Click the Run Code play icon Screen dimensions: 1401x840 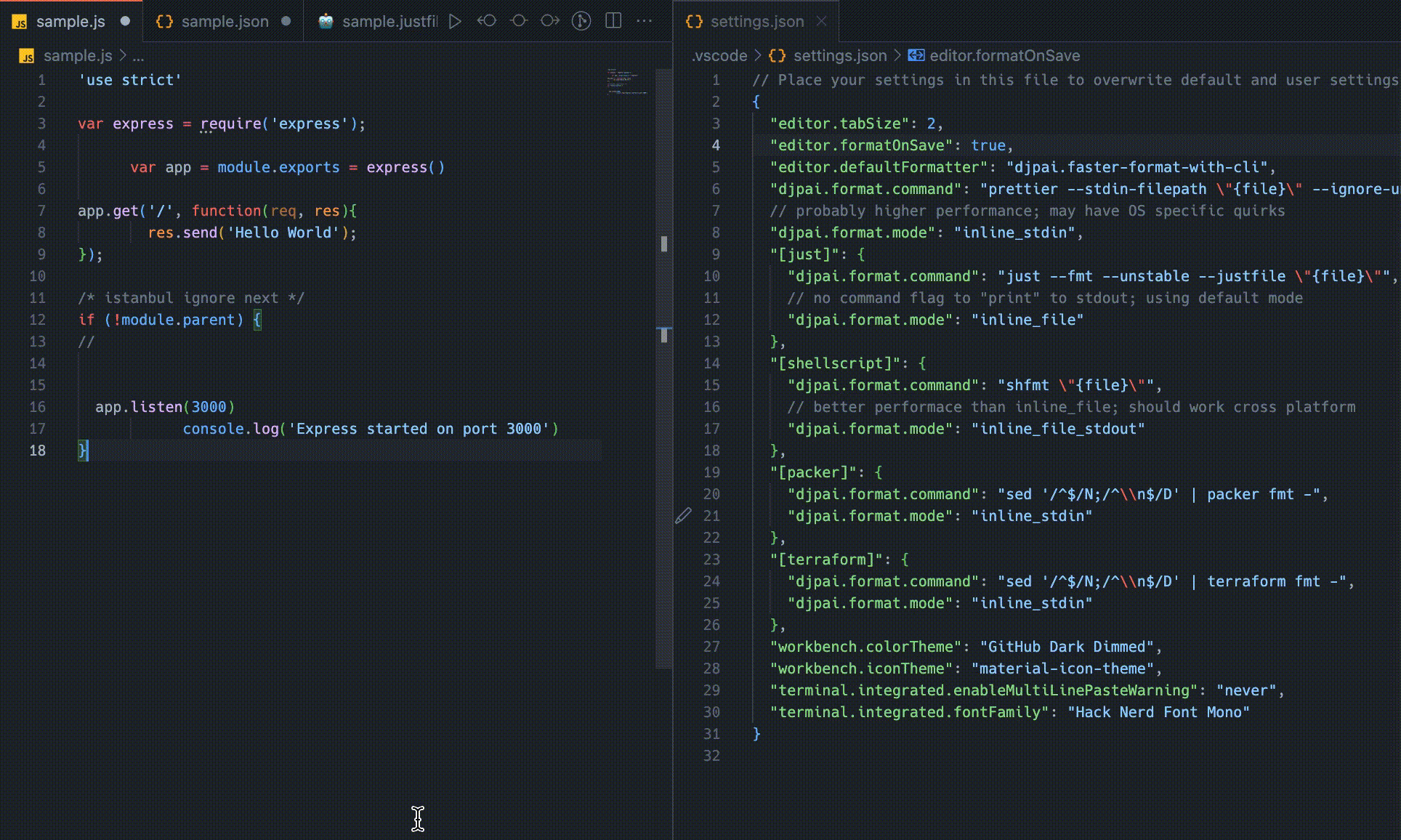tap(455, 21)
